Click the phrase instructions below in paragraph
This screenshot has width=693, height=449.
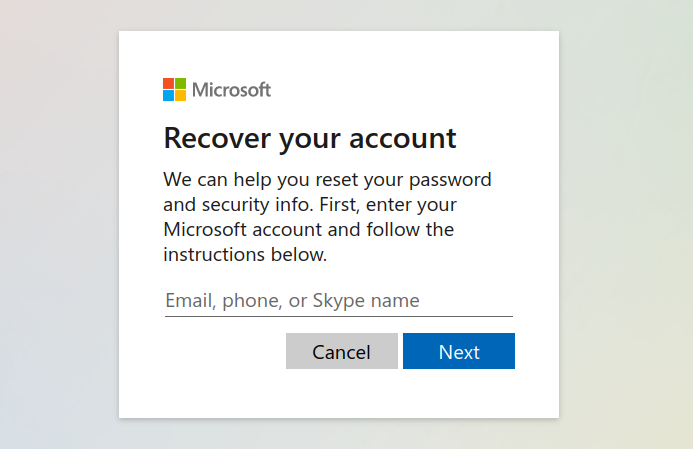pos(245,255)
